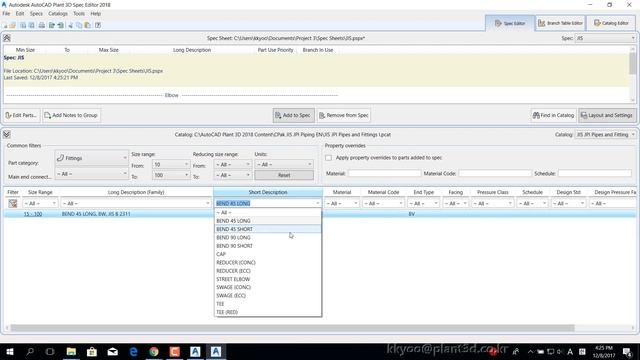This screenshot has height=360, width=640.
Task: Click the Save As toolbar icon
Action: (x=31, y=25)
